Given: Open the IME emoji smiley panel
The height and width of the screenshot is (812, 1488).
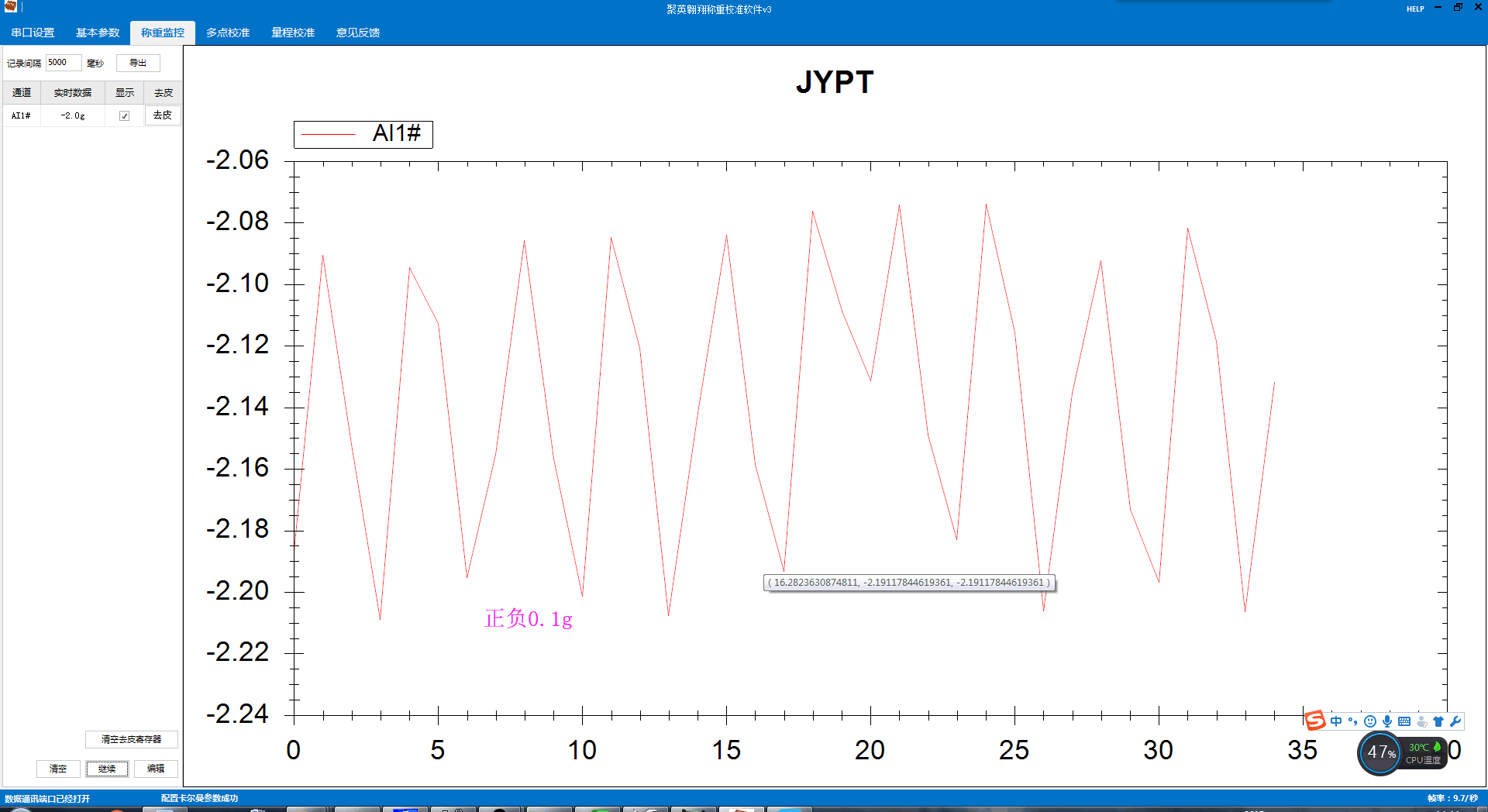Looking at the screenshot, I should pos(1370,721).
